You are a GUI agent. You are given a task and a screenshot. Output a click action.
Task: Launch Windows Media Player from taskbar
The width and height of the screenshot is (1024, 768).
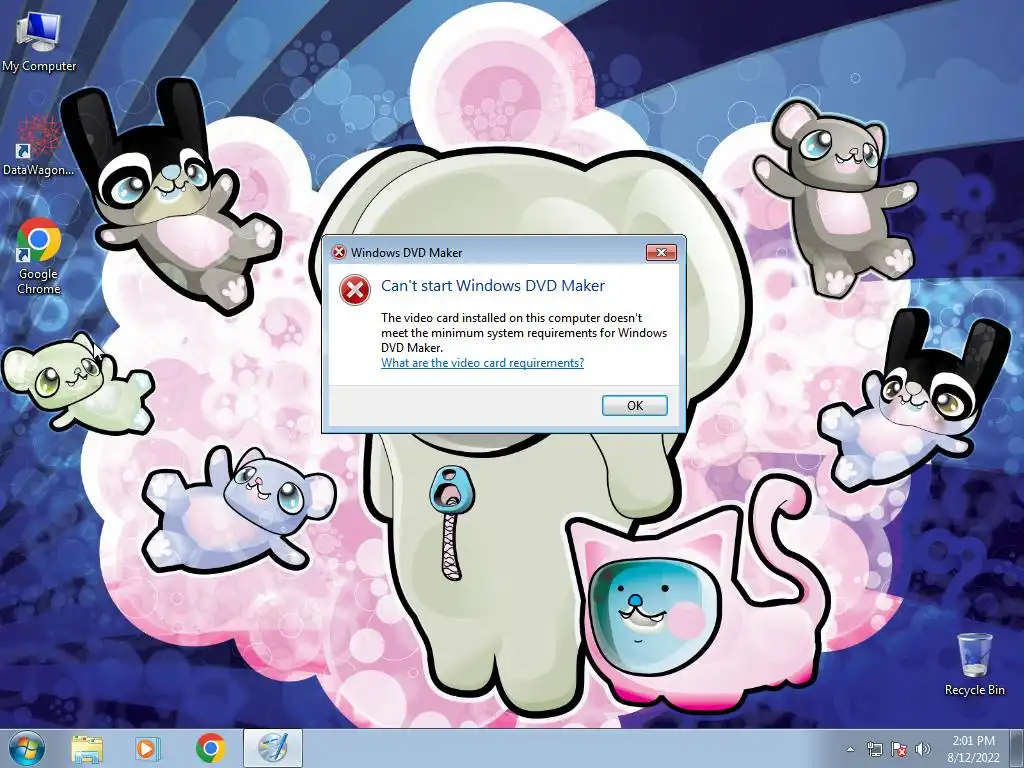tap(147, 748)
